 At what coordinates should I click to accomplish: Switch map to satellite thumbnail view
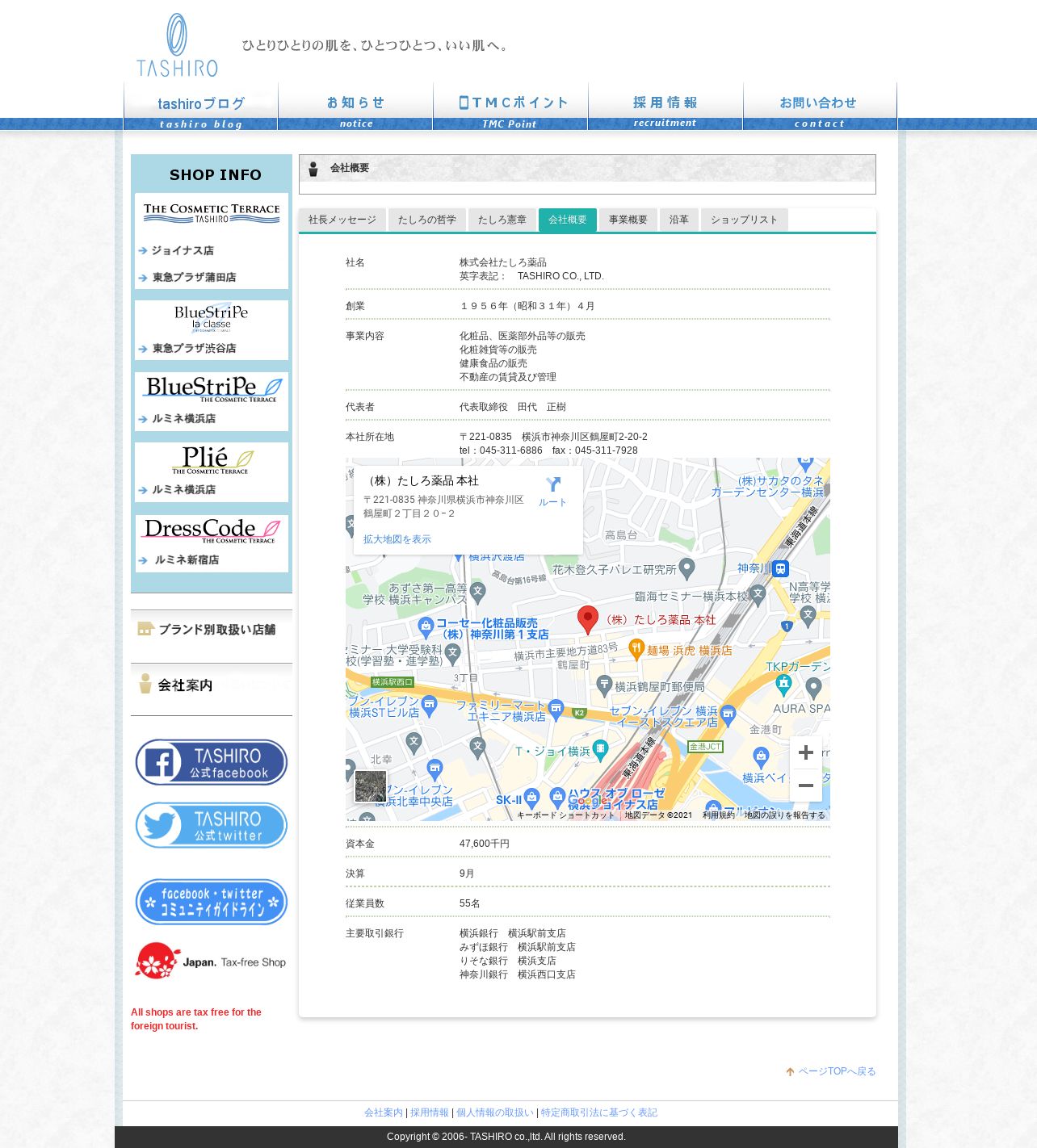pyautogui.click(x=371, y=786)
